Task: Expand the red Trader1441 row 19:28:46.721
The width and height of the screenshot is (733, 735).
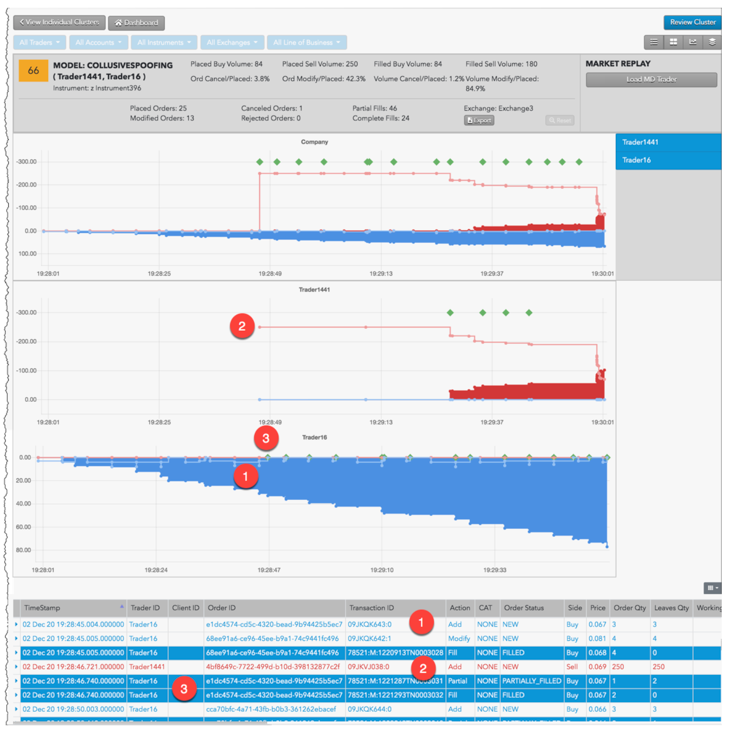Action: point(16,667)
